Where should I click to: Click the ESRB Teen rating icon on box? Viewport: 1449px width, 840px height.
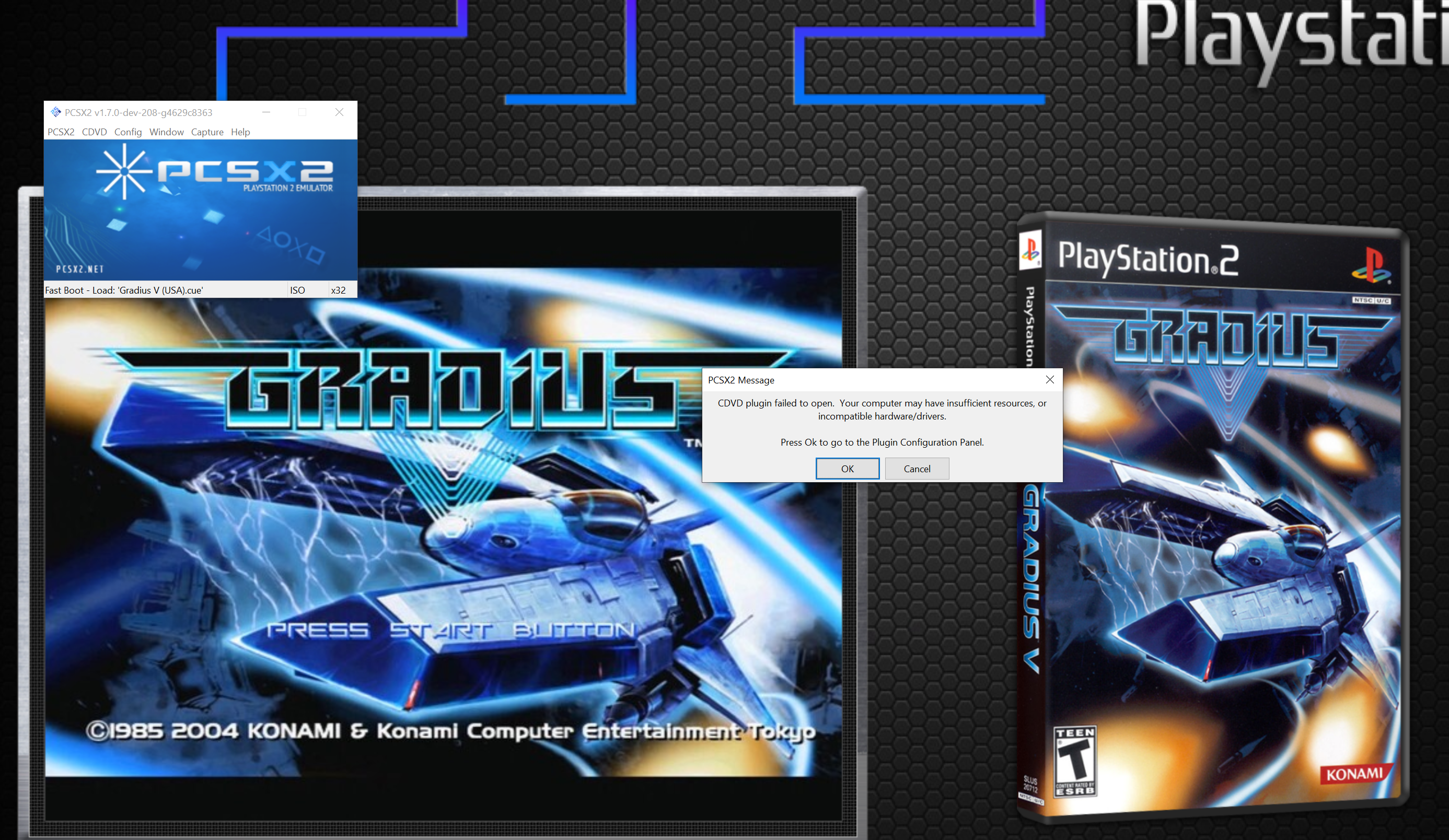(x=1074, y=761)
